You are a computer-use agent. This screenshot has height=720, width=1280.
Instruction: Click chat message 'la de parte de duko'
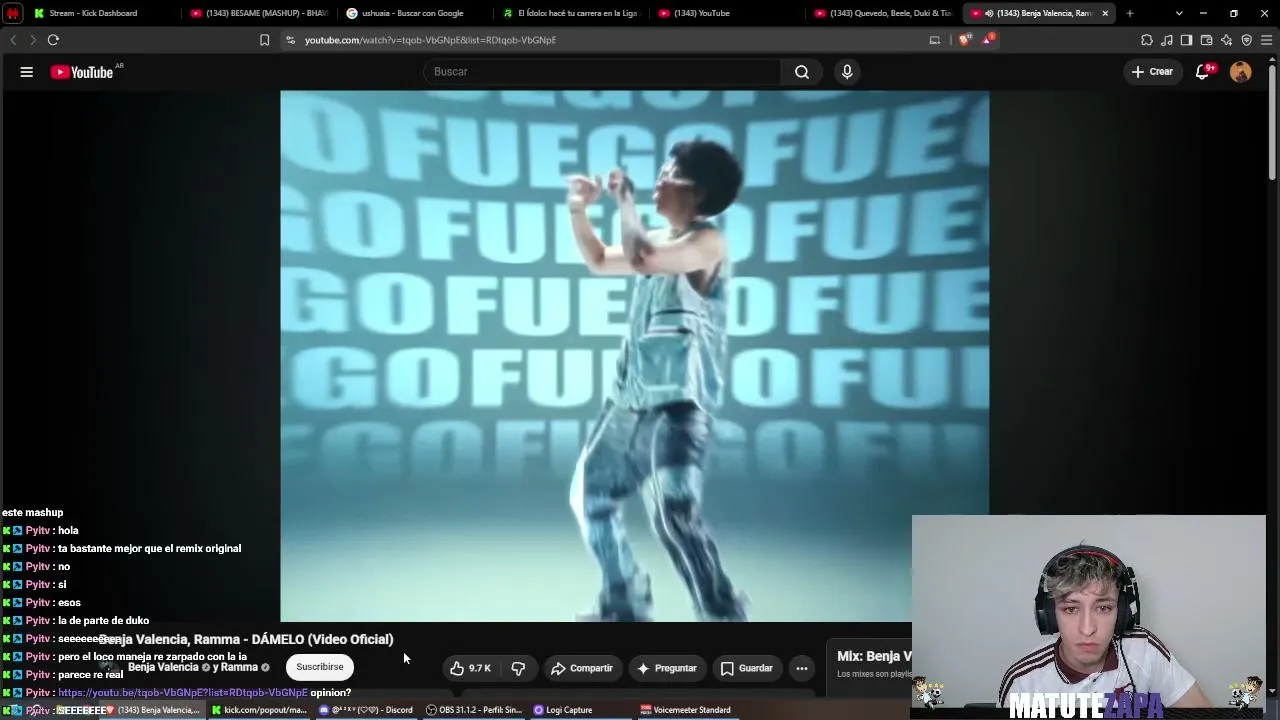coord(103,620)
